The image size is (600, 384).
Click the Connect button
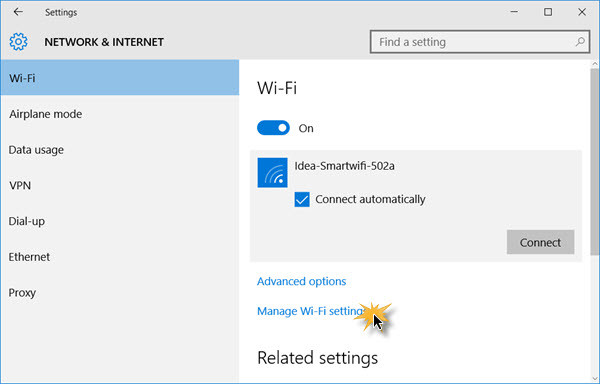[540, 242]
